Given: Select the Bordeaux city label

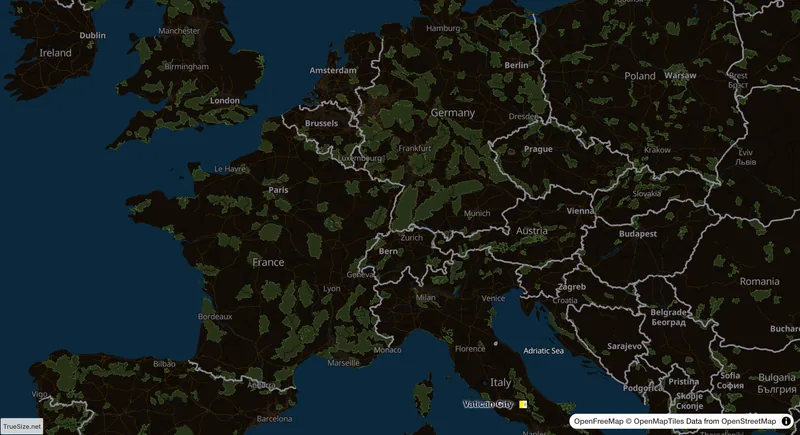Looking at the screenshot, I should coord(215,317).
